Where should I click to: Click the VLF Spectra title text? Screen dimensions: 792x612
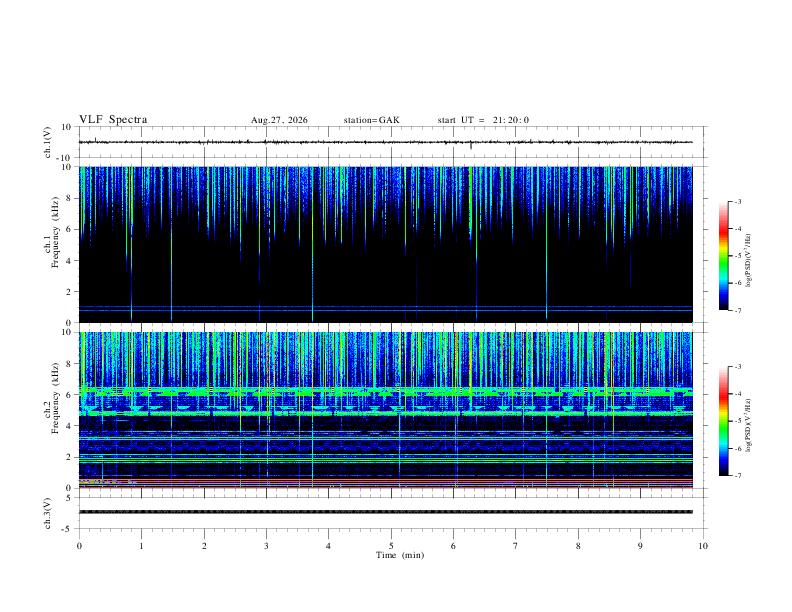coord(113,120)
